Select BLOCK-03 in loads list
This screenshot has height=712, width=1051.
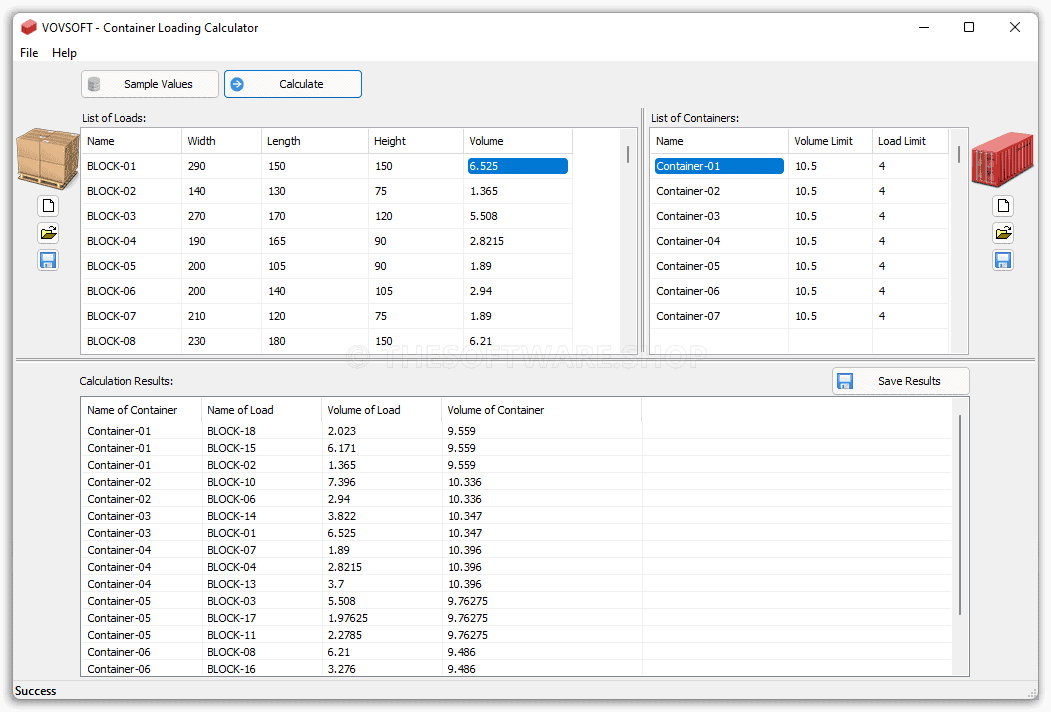tap(111, 216)
